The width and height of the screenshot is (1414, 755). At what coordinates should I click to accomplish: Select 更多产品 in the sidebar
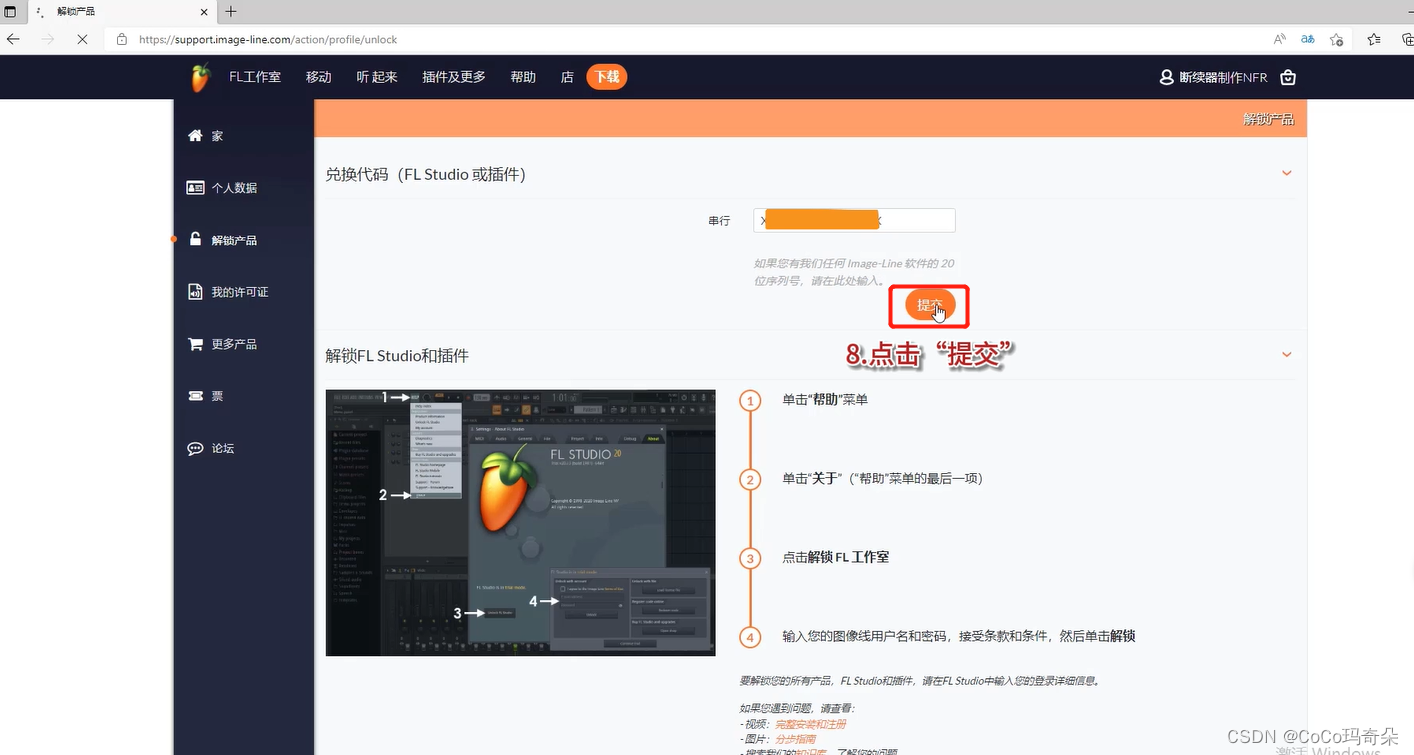[x=234, y=344]
